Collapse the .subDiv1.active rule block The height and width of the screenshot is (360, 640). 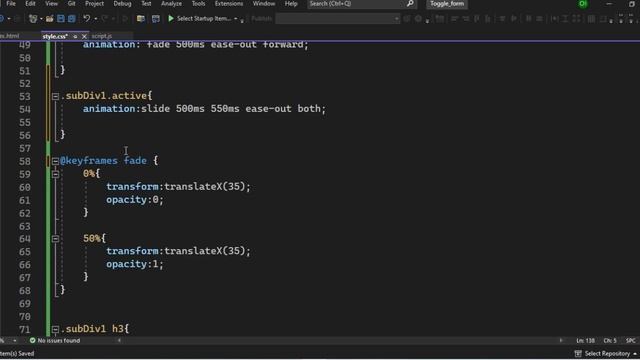click(55, 96)
